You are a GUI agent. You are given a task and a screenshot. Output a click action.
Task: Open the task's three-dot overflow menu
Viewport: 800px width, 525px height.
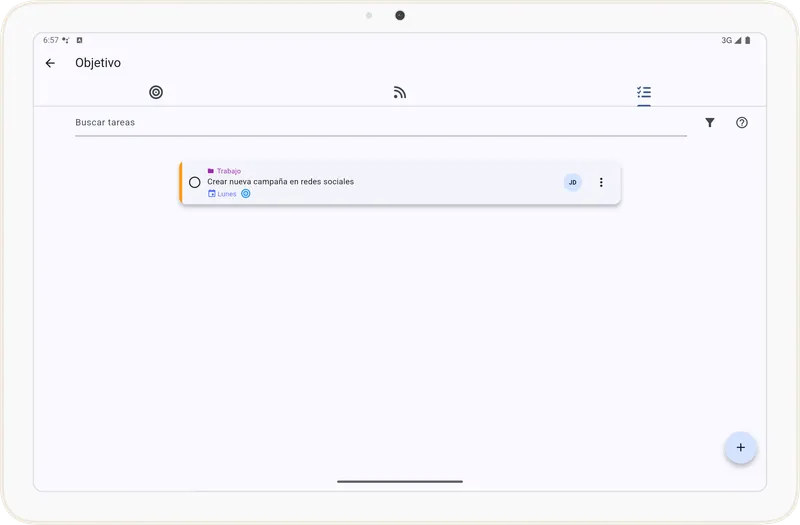(x=601, y=182)
